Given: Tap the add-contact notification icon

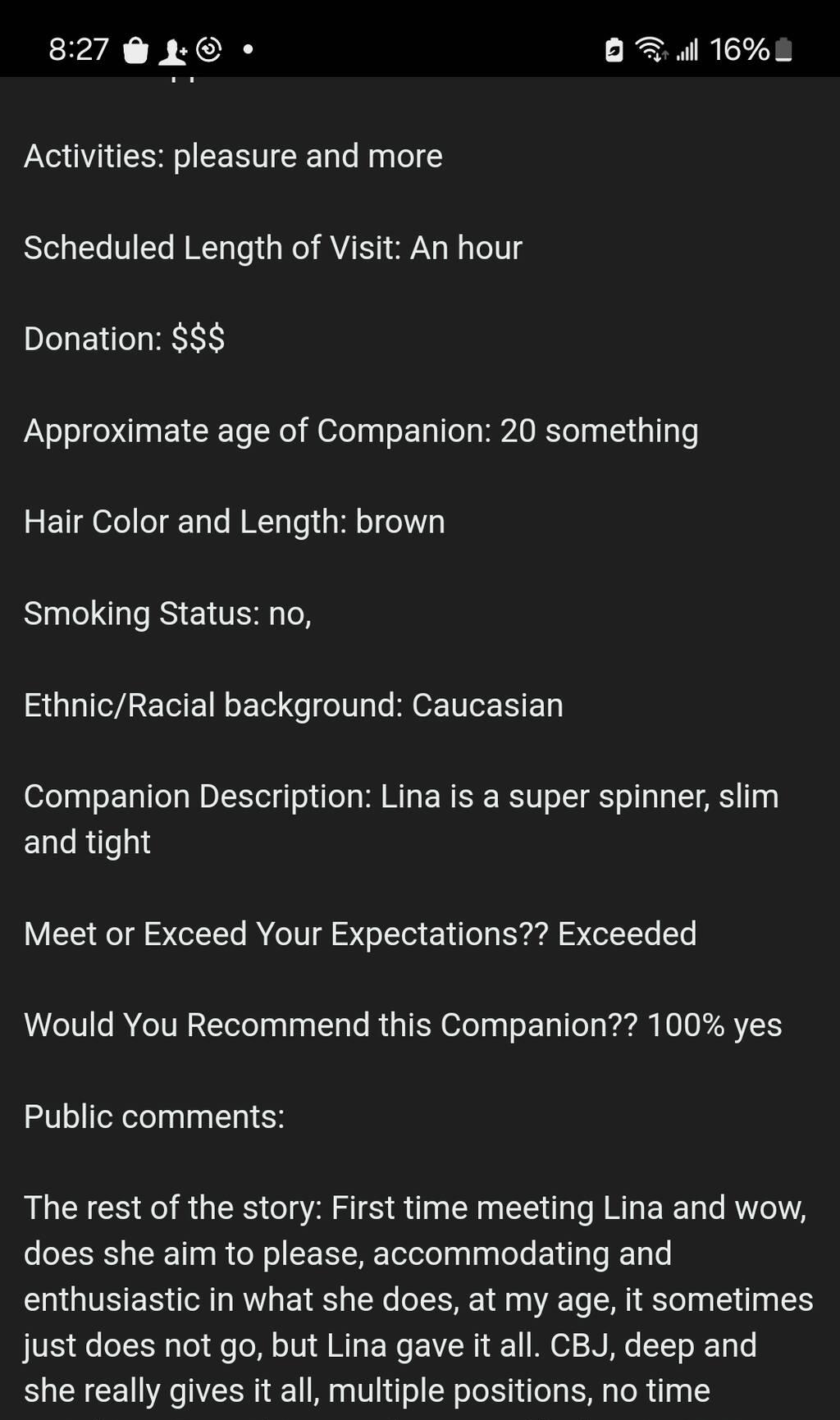Looking at the screenshot, I should 172,52.
